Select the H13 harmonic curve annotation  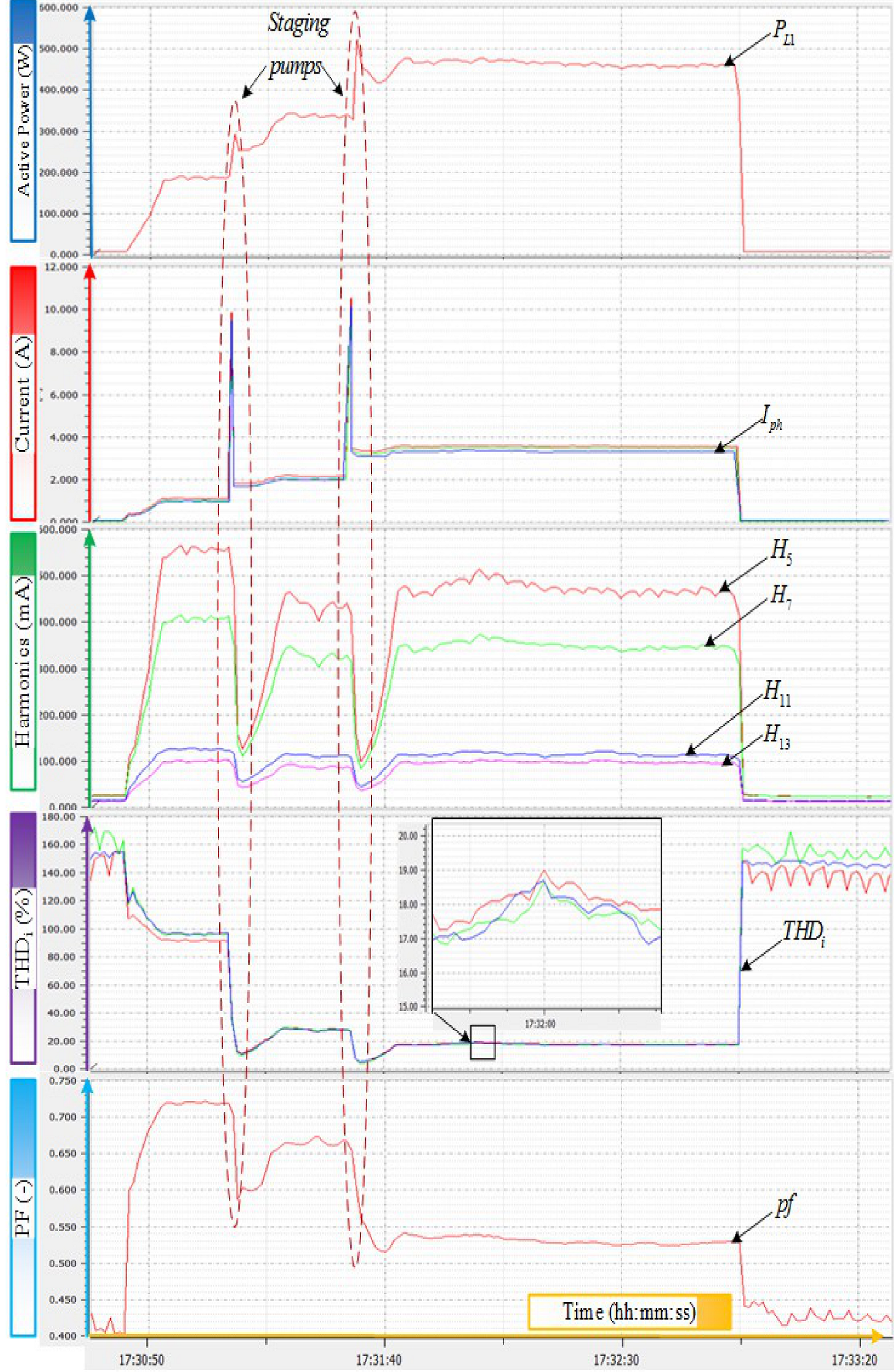coord(777,735)
